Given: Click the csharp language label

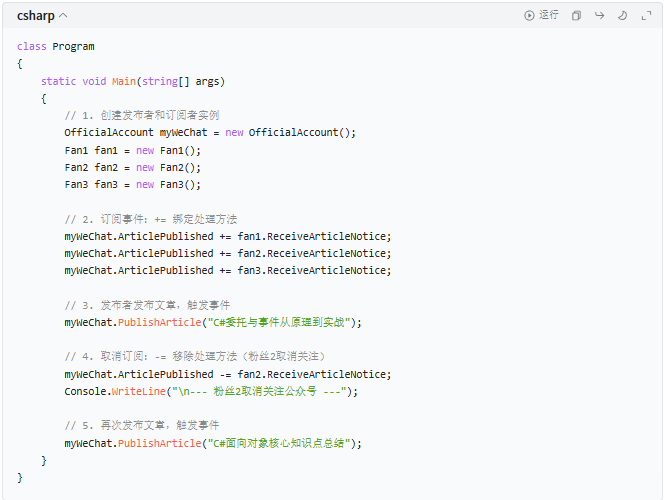Looking at the screenshot, I should point(35,15).
